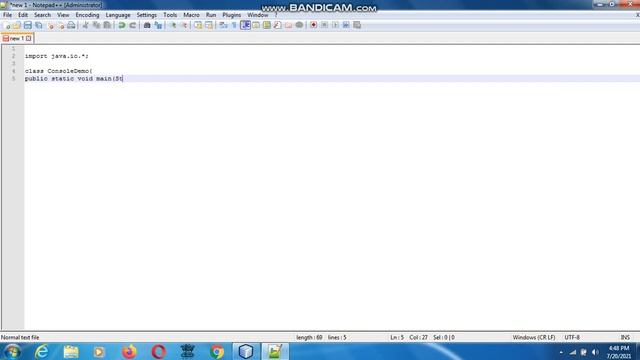Zoom in using the toolbar icon

(173, 25)
